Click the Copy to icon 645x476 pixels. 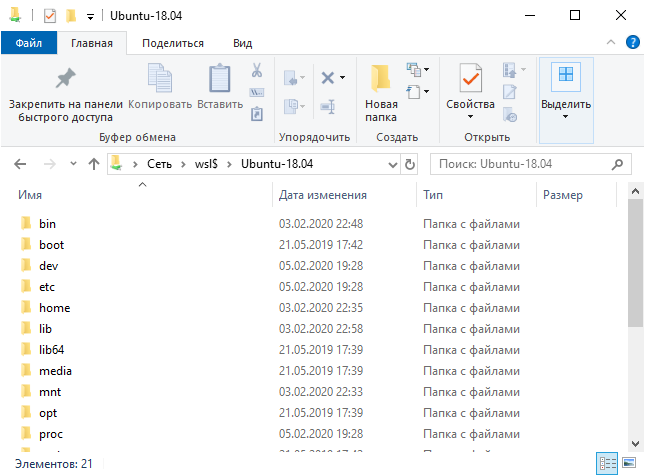[291, 106]
